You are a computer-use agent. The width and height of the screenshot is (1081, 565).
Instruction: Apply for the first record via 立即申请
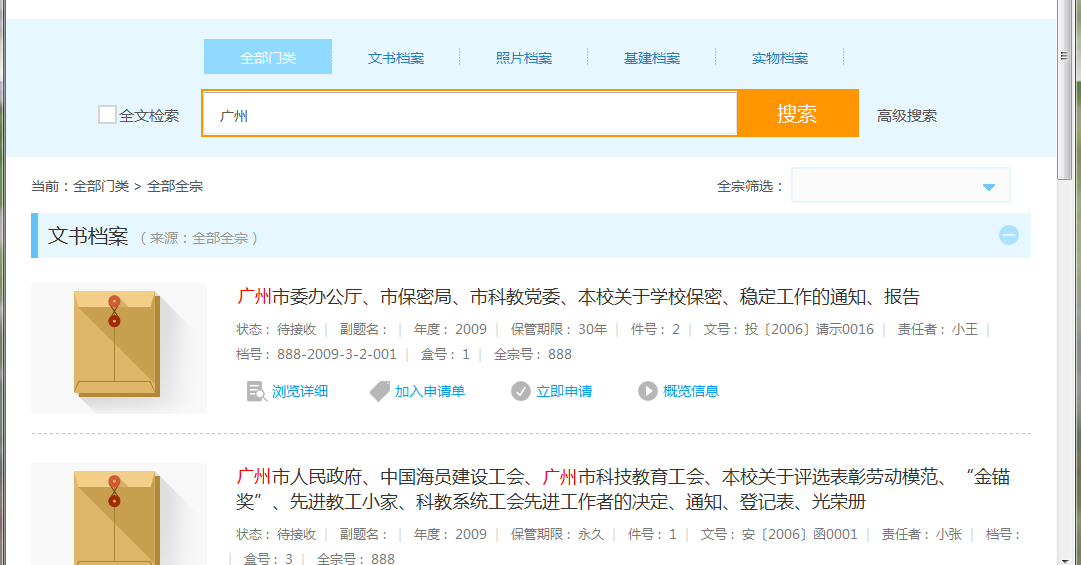click(x=564, y=391)
